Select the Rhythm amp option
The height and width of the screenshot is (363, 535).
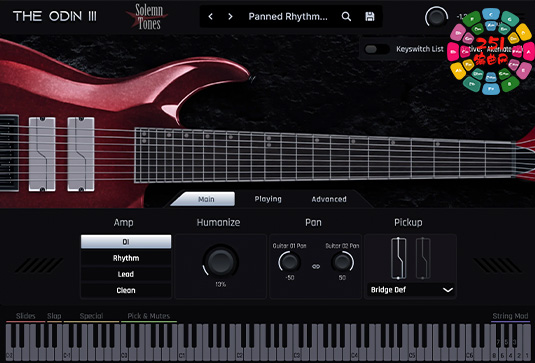point(126,258)
